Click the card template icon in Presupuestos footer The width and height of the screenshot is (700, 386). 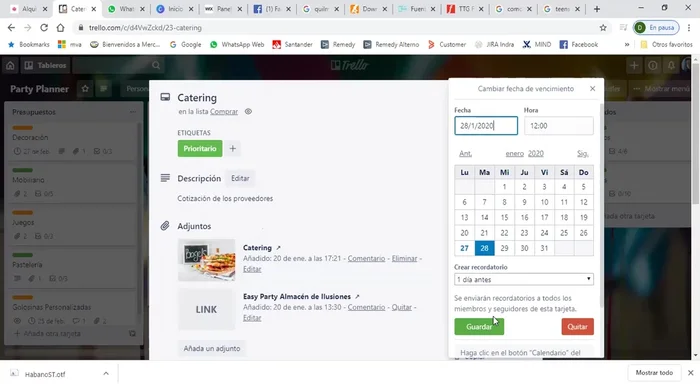132,333
